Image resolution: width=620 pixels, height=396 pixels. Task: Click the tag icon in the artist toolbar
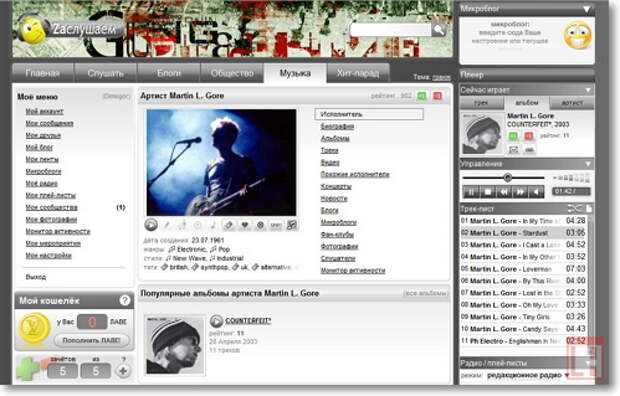pyautogui.click(x=229, y=225)
